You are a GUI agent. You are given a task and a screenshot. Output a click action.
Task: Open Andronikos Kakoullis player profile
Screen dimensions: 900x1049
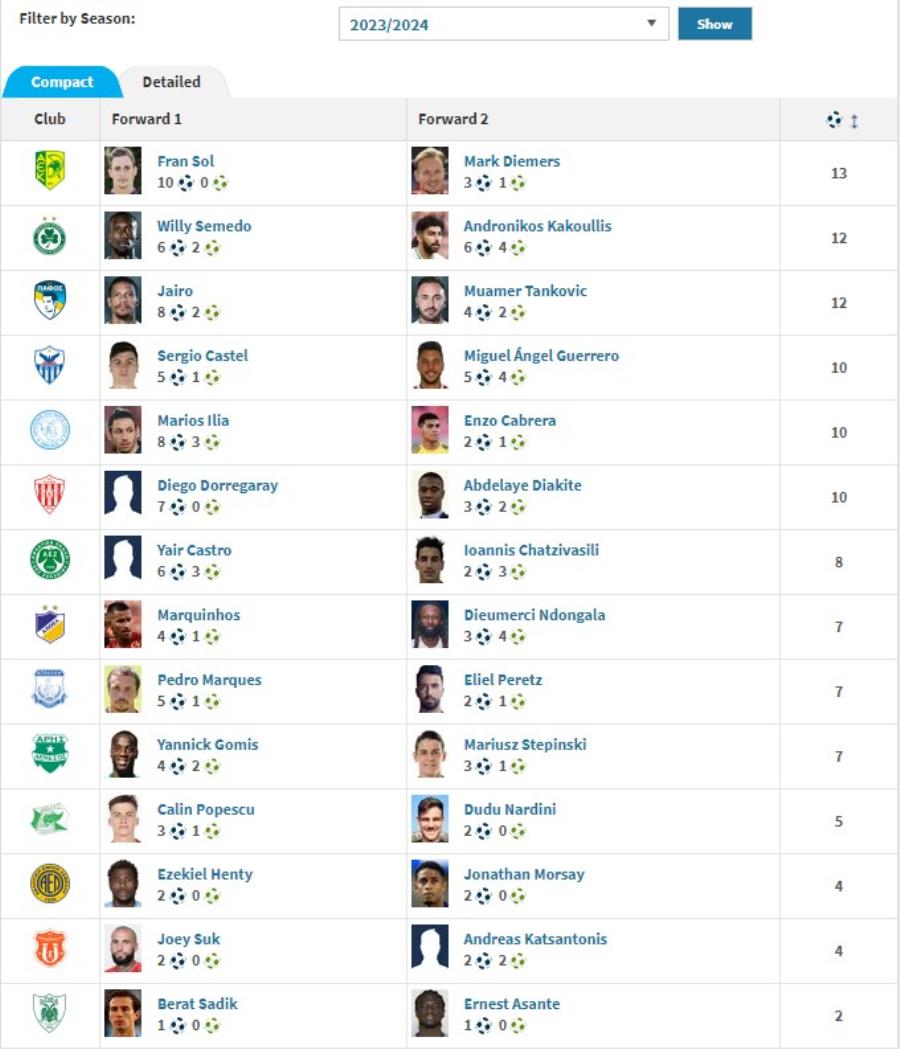(537, 226)
